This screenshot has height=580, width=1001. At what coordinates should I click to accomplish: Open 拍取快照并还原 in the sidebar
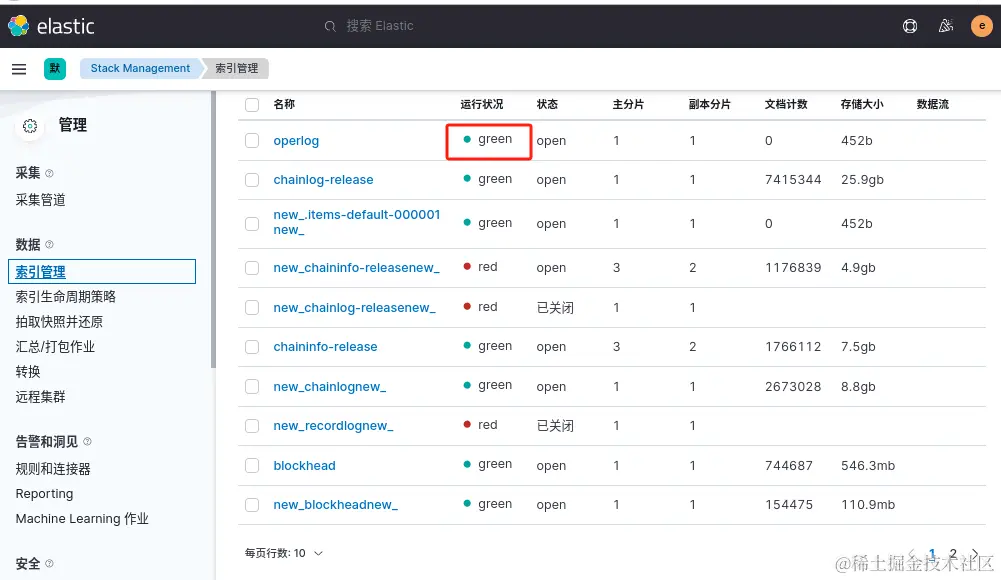[59, 322]
